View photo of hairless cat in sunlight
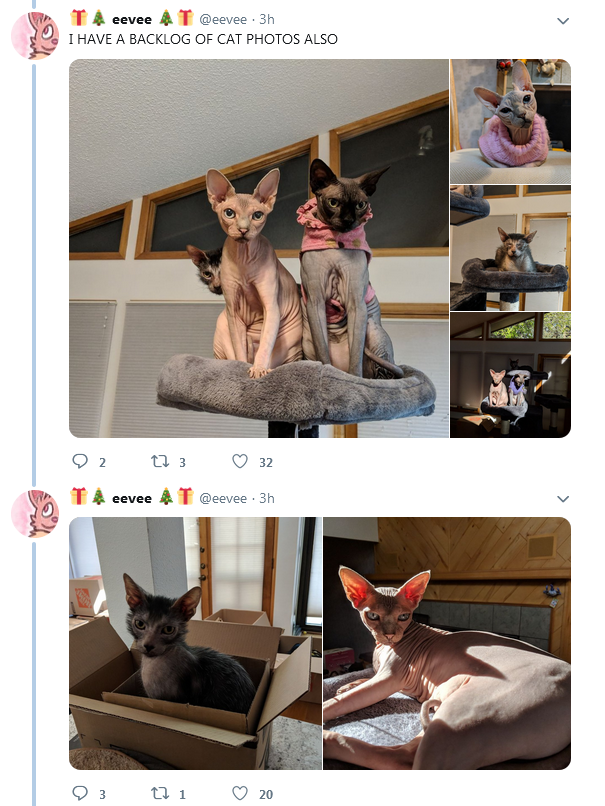This screenshot has height=806, width=605. click(447, 643)
